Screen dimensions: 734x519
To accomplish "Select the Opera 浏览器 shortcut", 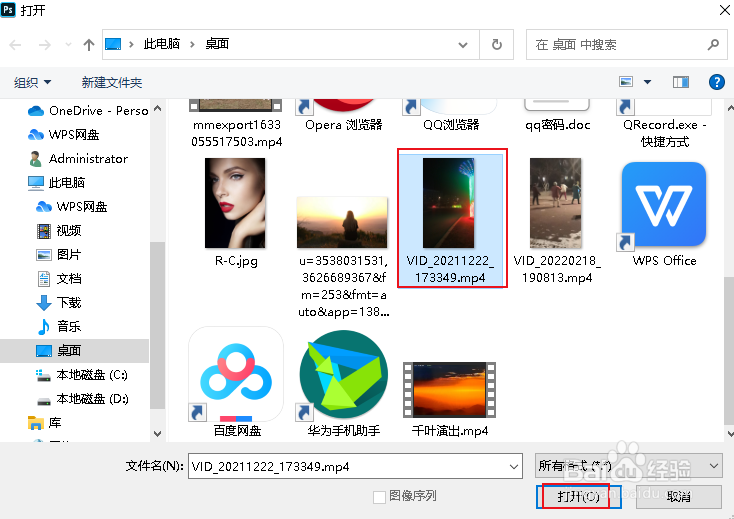I will [344, 117].
